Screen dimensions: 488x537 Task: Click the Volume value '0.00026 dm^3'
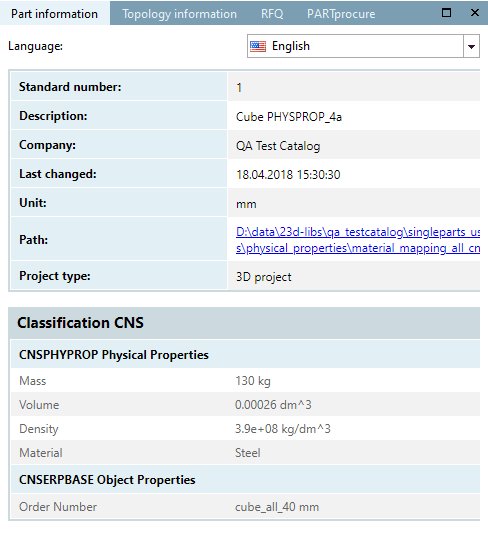[x=273, y=405]
